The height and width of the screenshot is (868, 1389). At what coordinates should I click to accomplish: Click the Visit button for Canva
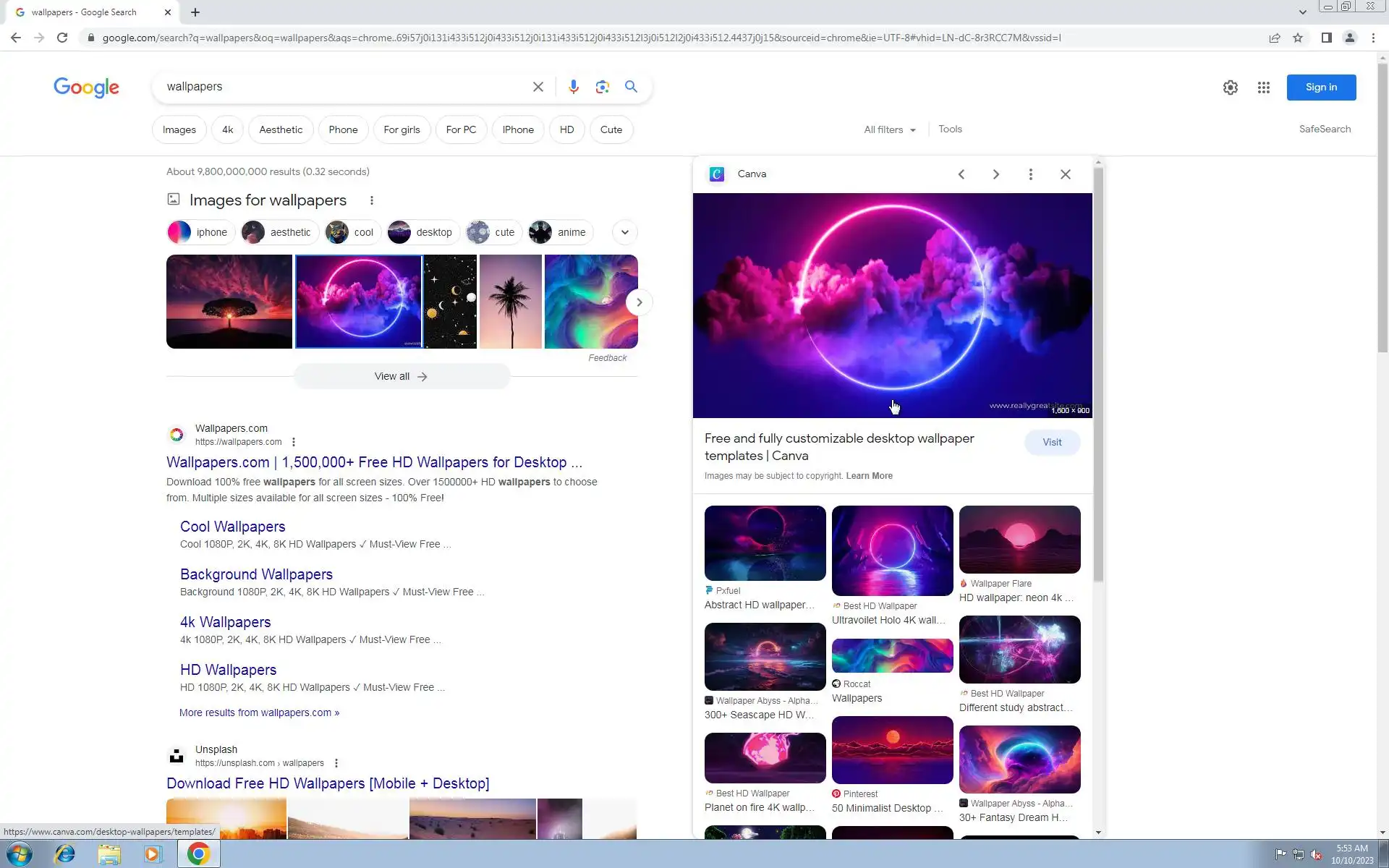[1052, 442]
